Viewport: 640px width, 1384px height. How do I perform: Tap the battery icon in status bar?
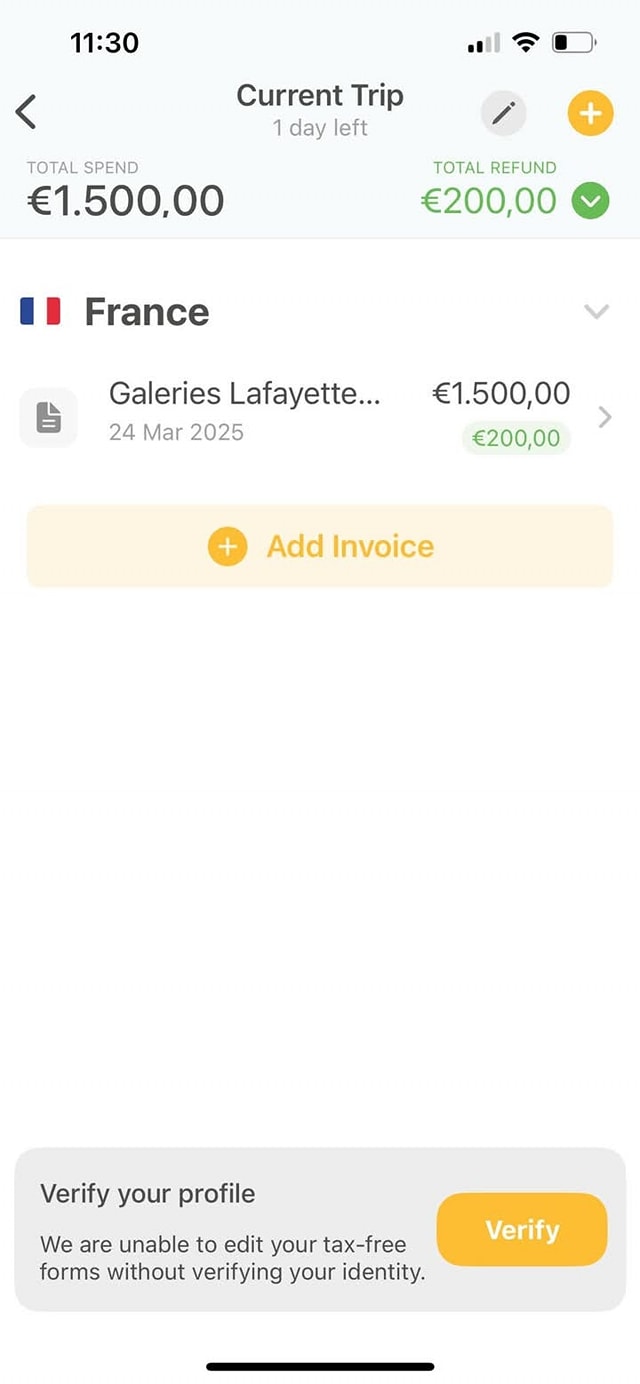pos(574,43)
